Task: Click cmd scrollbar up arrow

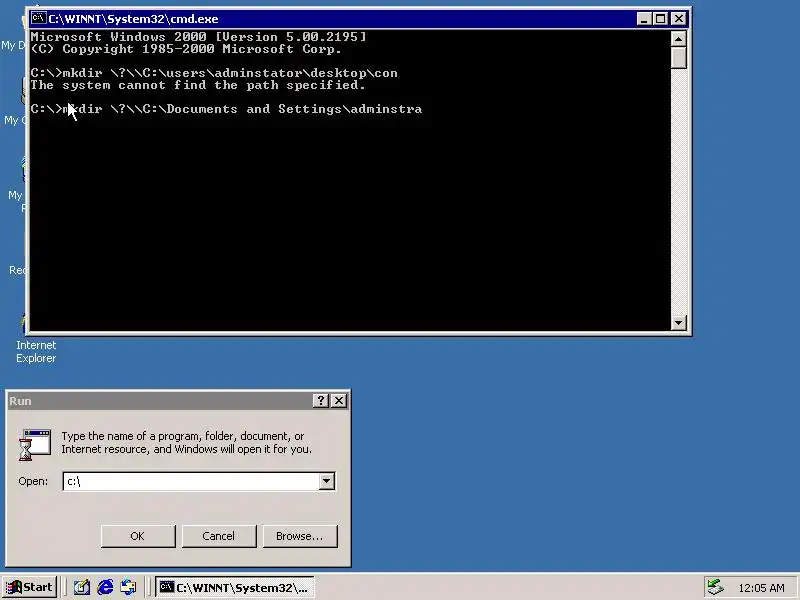Action: pyautogui.click(x=679, y=39)
